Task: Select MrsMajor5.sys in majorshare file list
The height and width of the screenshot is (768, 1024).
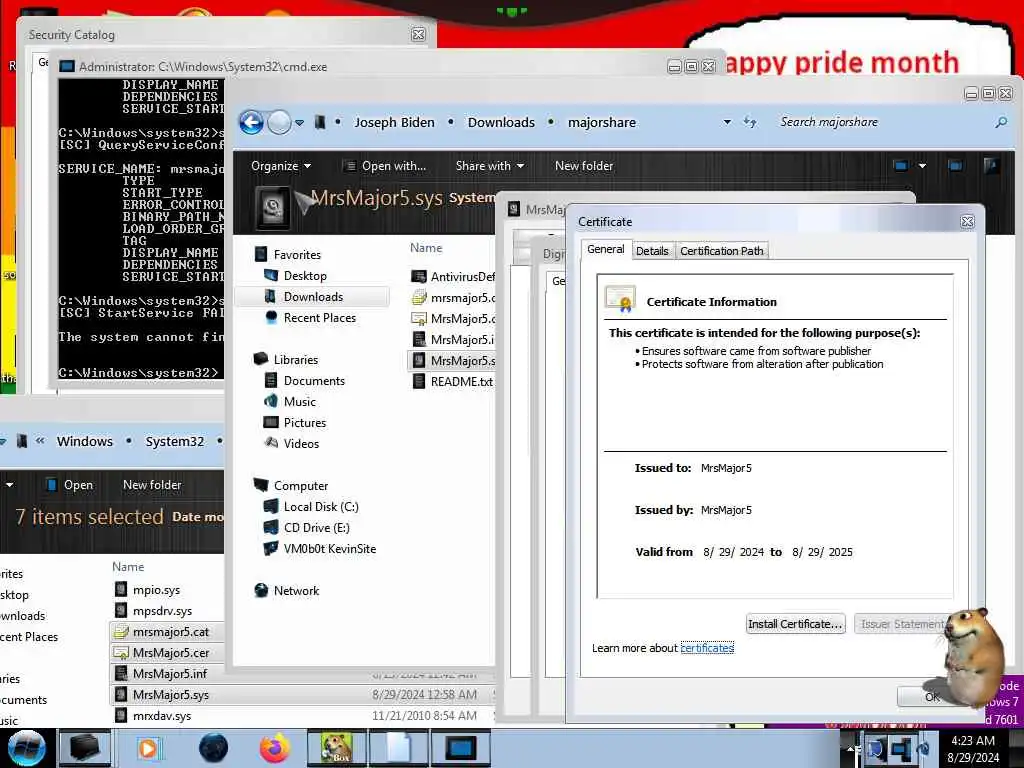Action: click(x=453, y=360)
